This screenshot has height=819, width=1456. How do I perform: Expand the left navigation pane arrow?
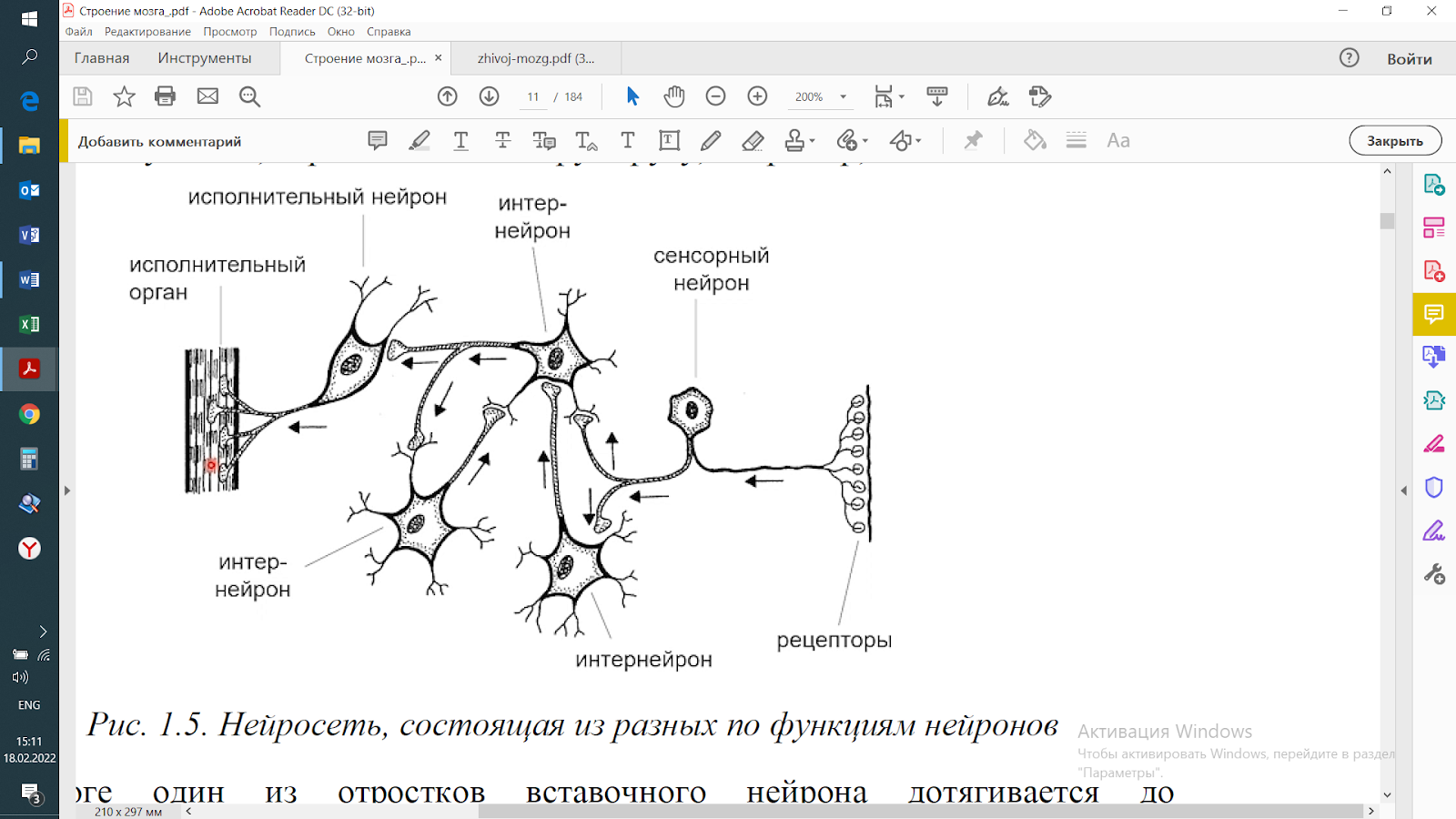pyautogui.click(x=67, y=490)
